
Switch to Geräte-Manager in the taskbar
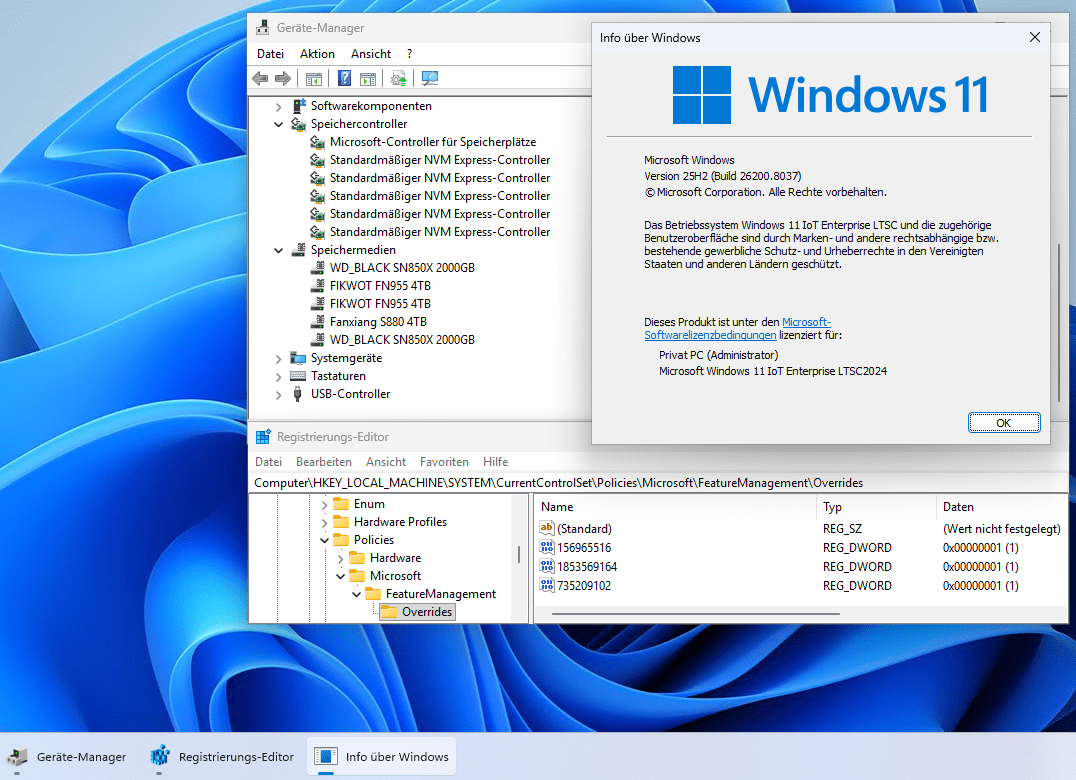coord(69,757)
